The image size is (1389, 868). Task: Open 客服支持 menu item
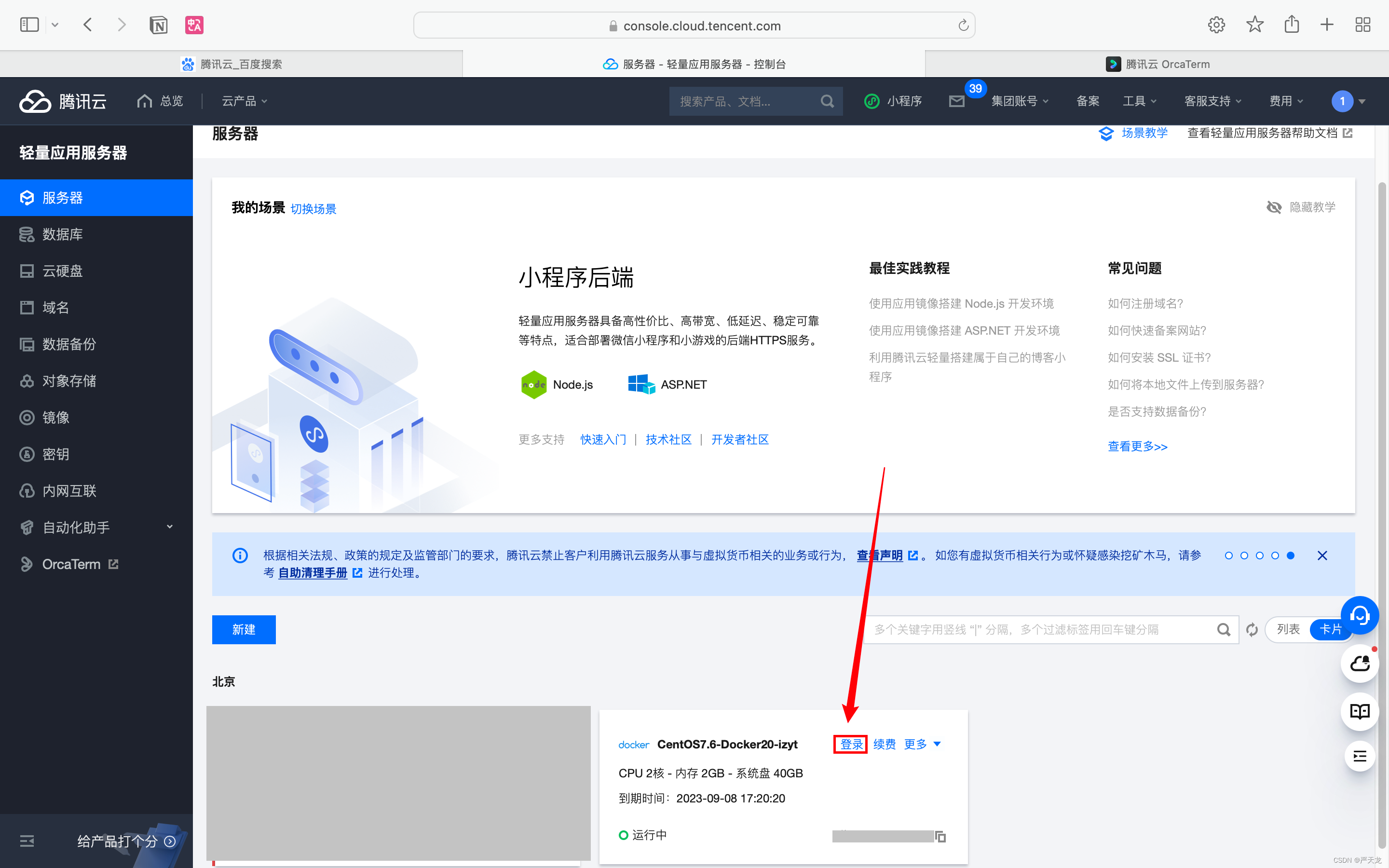pyautogui.click(x=1210, y=100)
